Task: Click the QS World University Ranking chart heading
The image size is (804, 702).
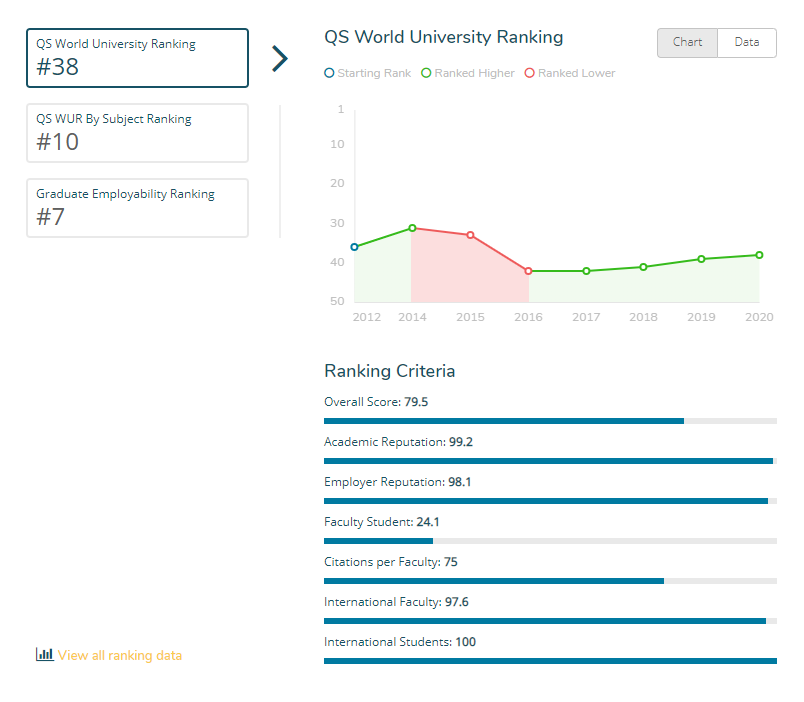Action: (x=444, y=37)
